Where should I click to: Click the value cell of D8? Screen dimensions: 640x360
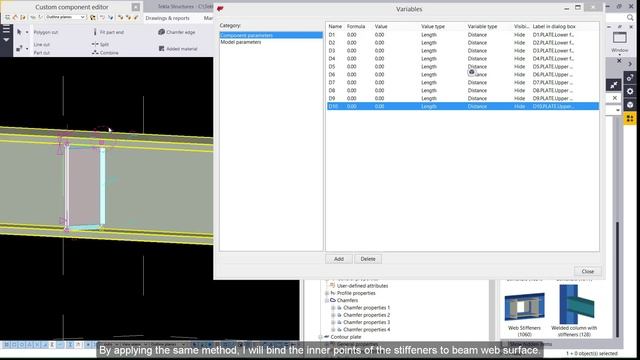point(380,91)
